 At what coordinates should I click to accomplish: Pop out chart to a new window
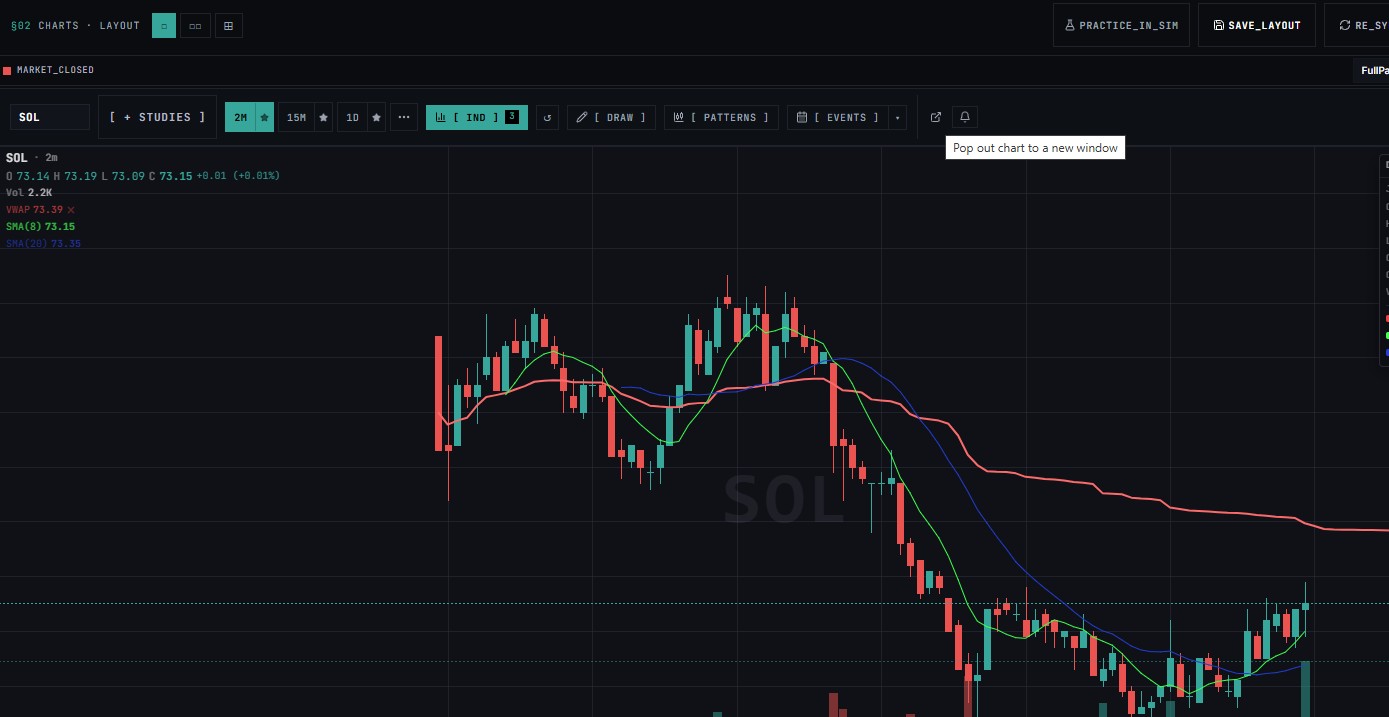936,117
